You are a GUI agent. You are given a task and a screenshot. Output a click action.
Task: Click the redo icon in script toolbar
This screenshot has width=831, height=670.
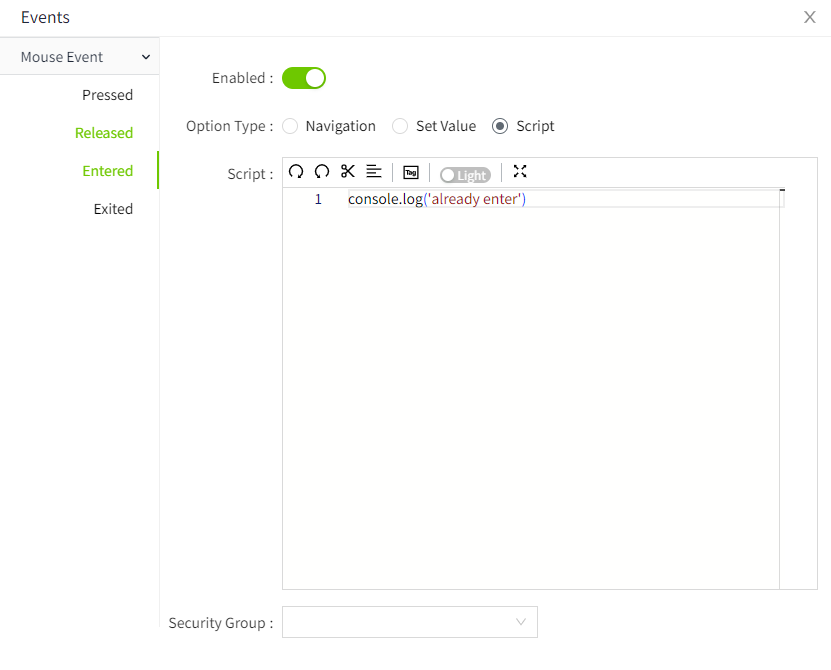322,172
